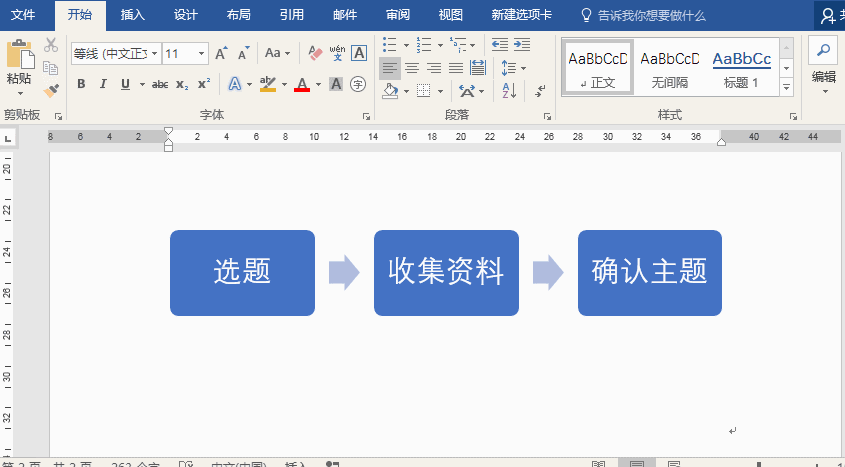This screenshot has width=845, height=467.
Task: Apply text effects glowing A
Action: [x=234, y=84]
